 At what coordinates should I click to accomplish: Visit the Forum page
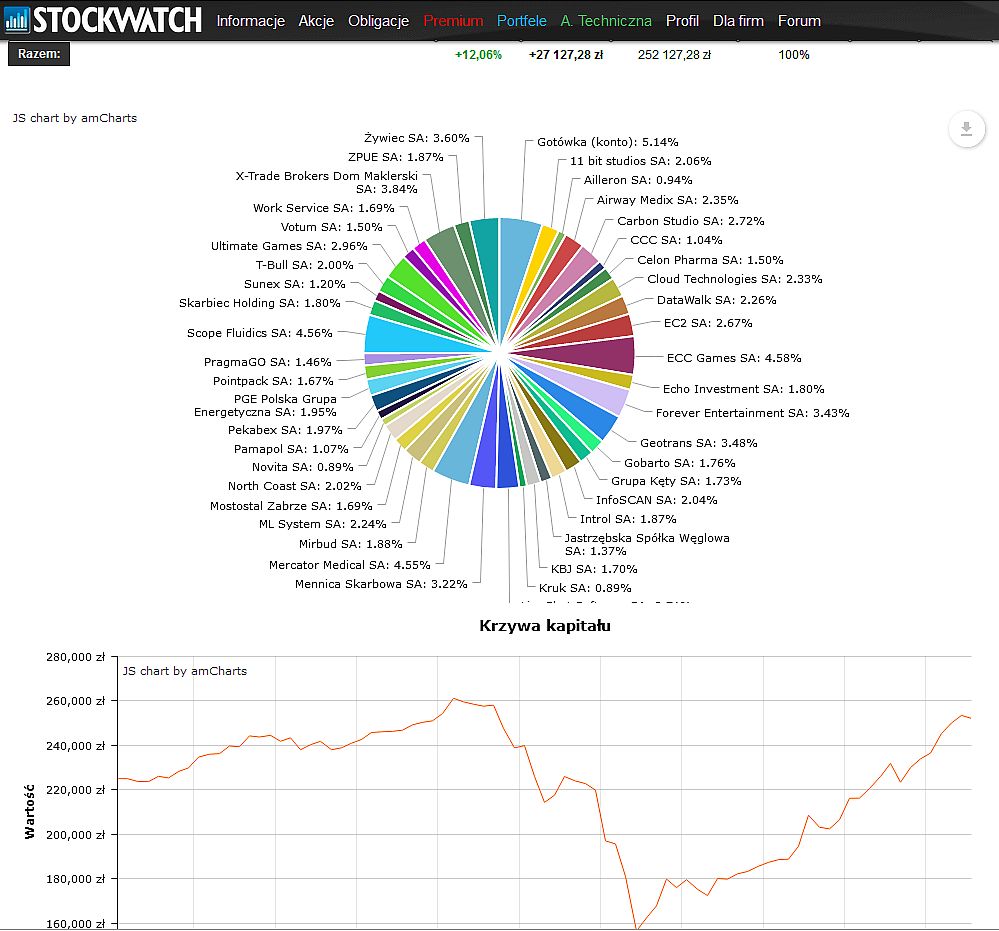pyautogui.click(x=799, y=21)
